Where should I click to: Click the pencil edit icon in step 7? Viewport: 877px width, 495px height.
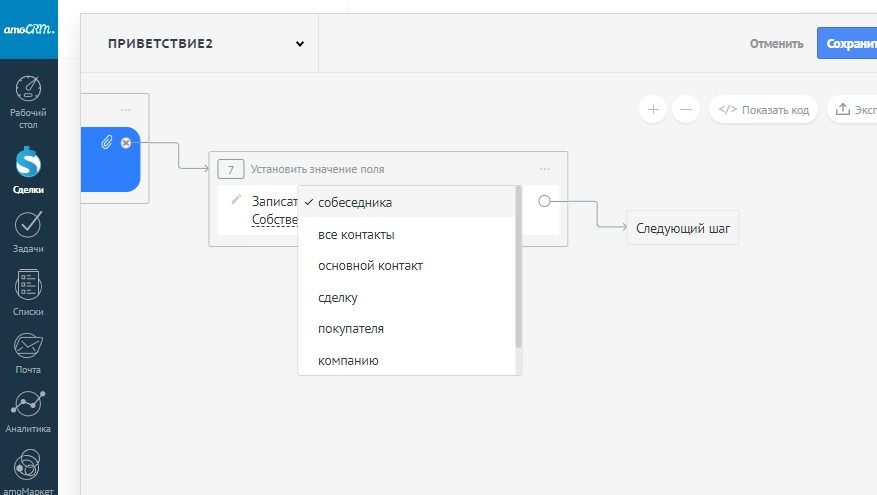(x=236, y=199)
